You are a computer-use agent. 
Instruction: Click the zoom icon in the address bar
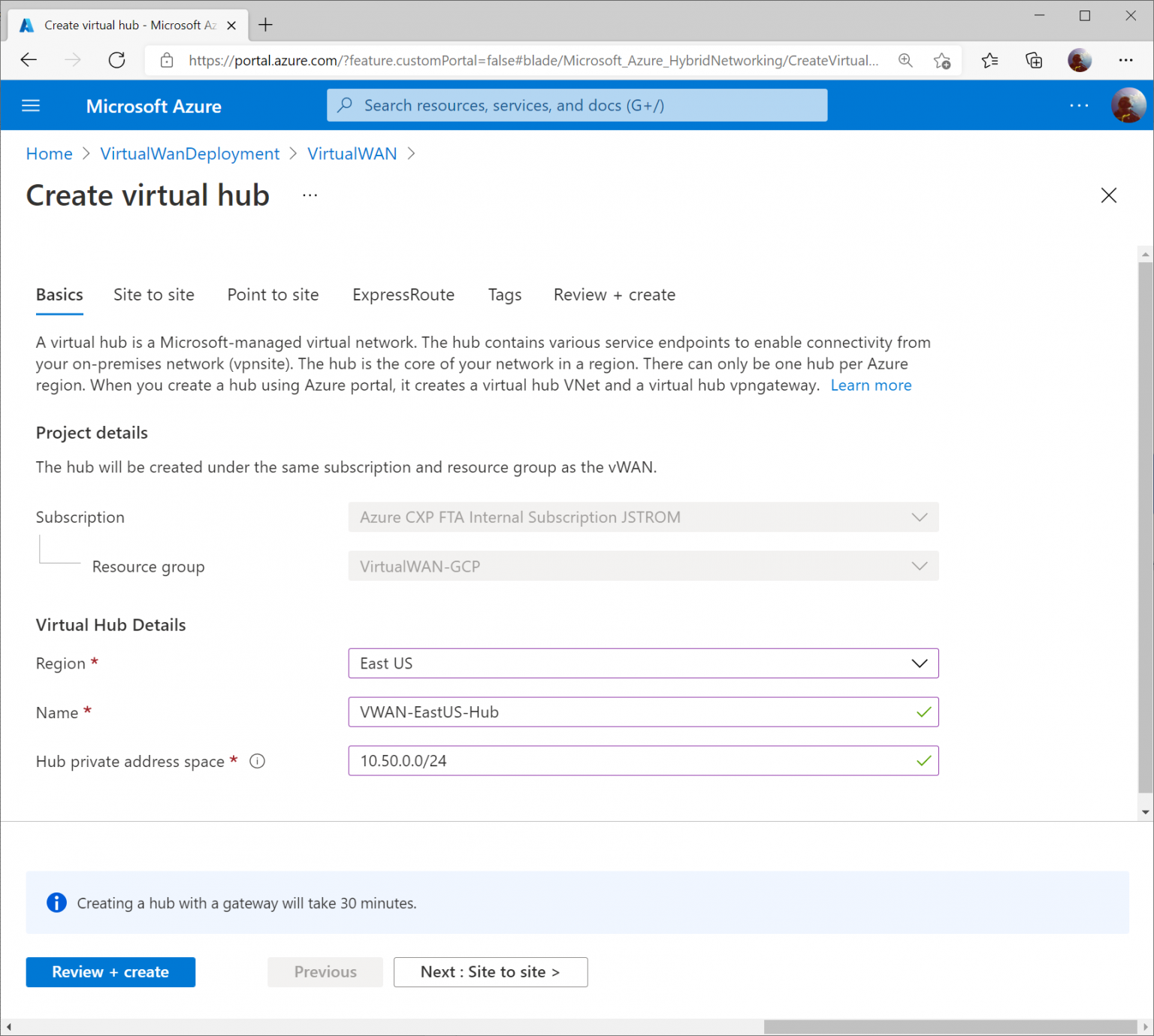(x=905, y=60)
